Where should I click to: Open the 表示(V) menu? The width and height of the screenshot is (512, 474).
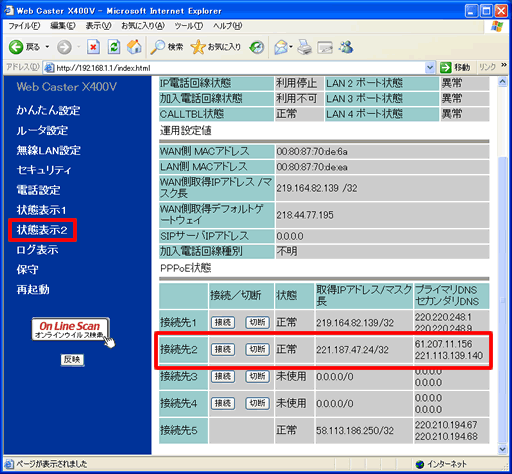click(x=98, y=26)
